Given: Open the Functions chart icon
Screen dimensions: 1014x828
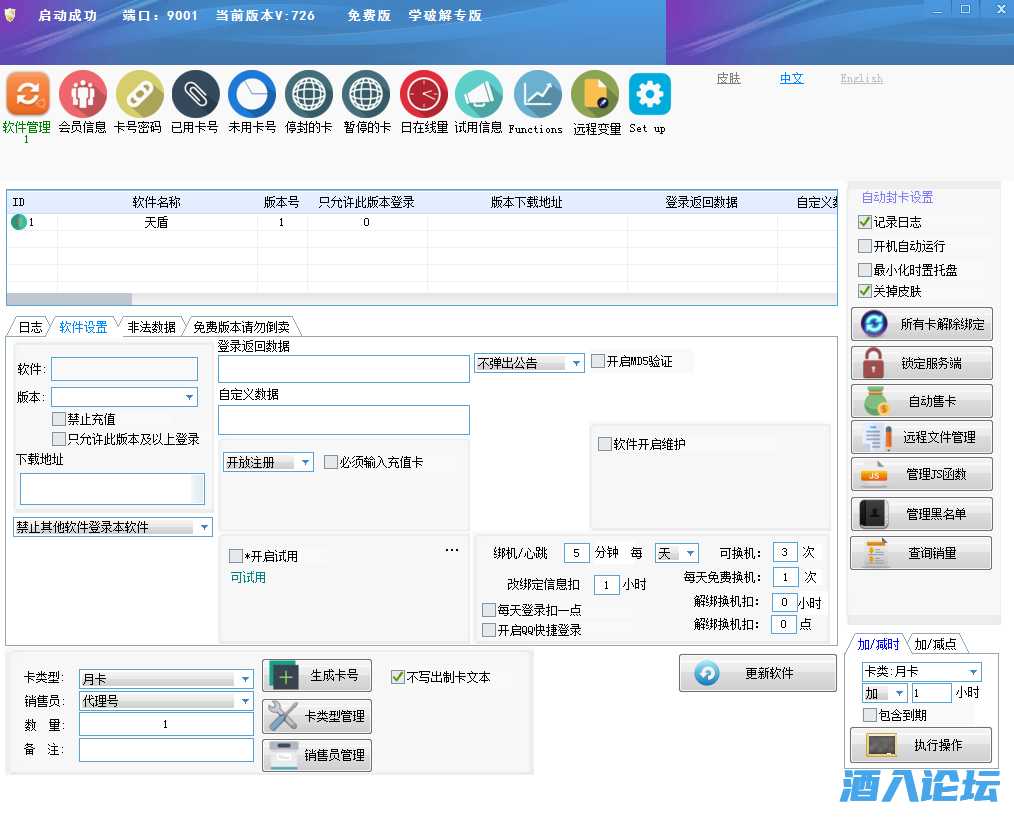Looking at the screenshot, I should coord(537,95).
